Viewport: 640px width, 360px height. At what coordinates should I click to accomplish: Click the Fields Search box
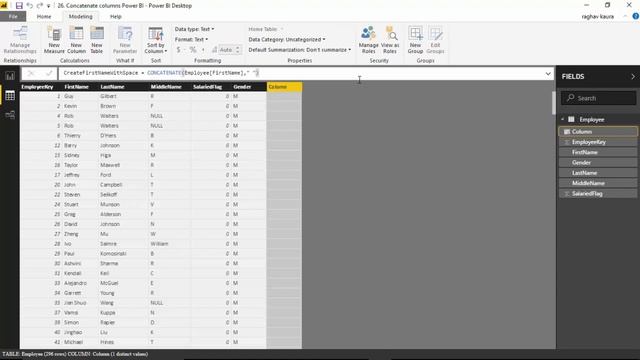coord(598,98)
